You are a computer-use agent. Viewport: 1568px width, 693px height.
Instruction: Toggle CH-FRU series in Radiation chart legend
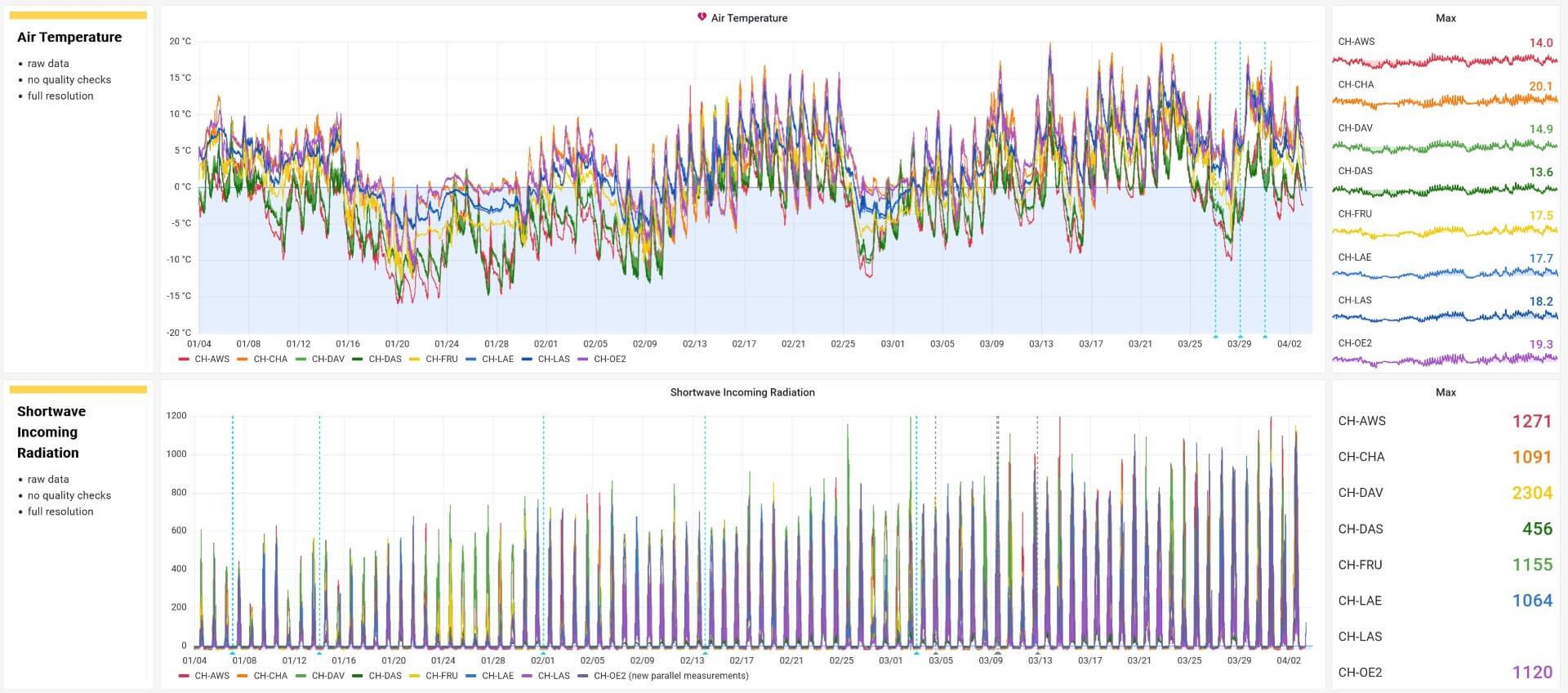tap(441, 676)
